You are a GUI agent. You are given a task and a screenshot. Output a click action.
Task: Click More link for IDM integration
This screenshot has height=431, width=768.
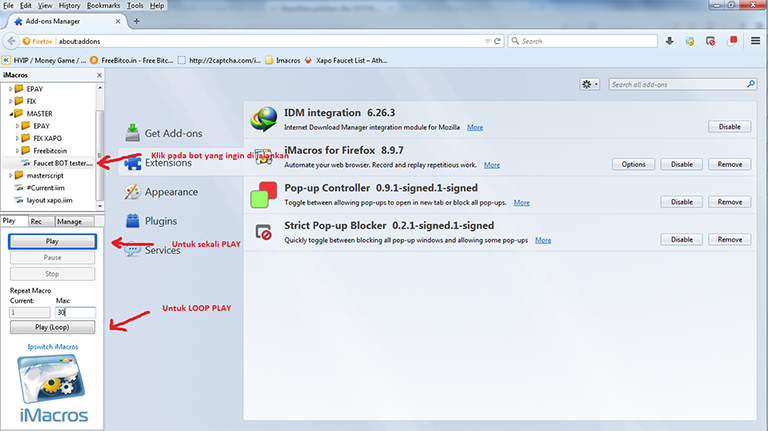(x=475, y=127)
